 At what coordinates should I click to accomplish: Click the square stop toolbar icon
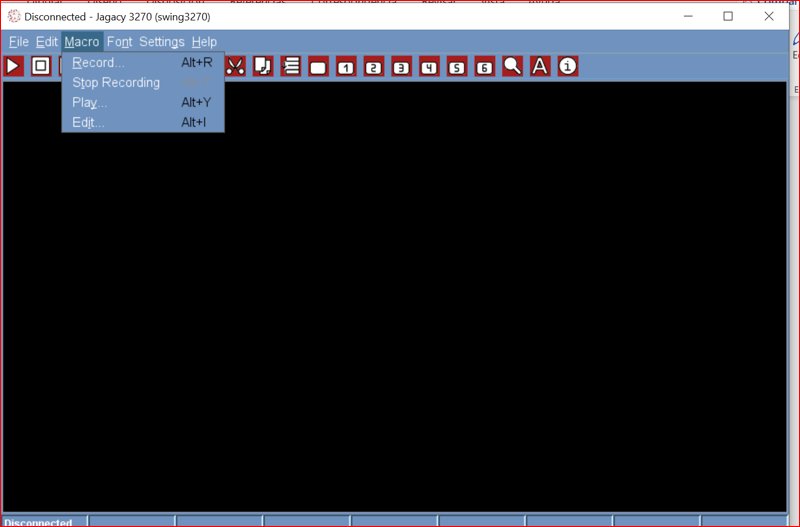(x=41, y=66)
